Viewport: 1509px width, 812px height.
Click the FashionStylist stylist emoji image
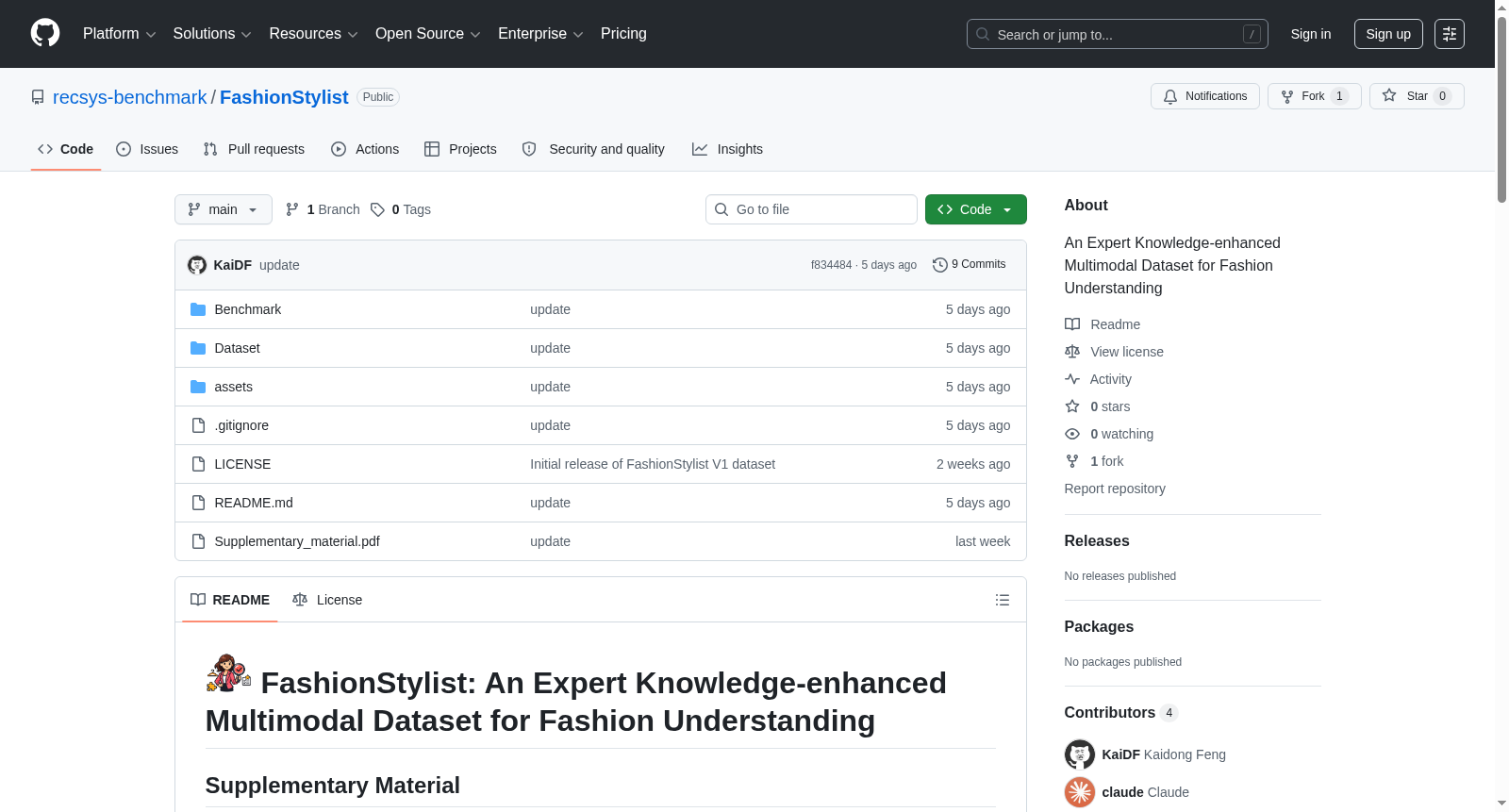(x=229, y=673)
